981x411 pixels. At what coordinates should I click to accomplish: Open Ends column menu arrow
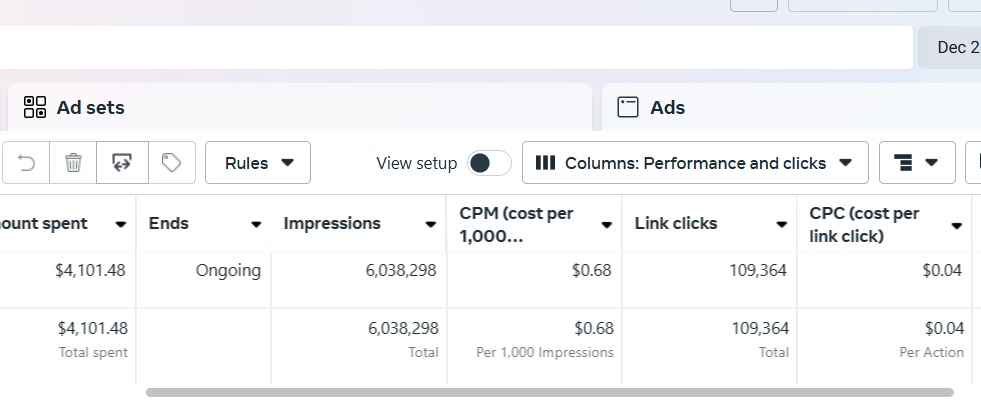coord(256,224)
